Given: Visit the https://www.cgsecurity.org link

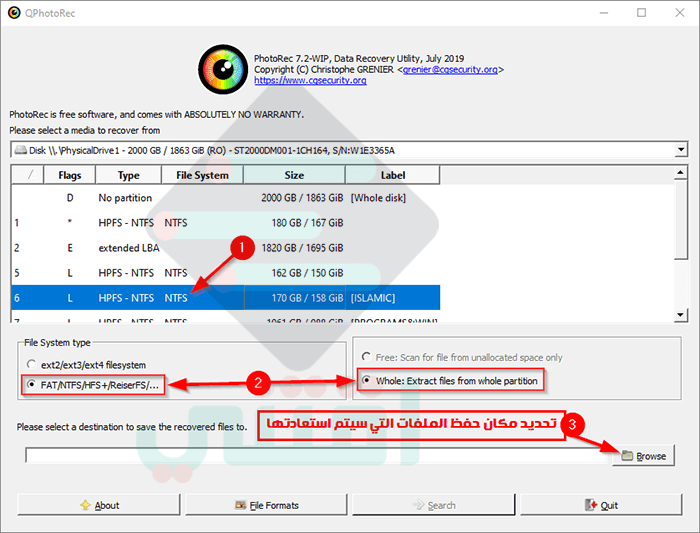Looking at the screenshot, I should tap(310, 81).
